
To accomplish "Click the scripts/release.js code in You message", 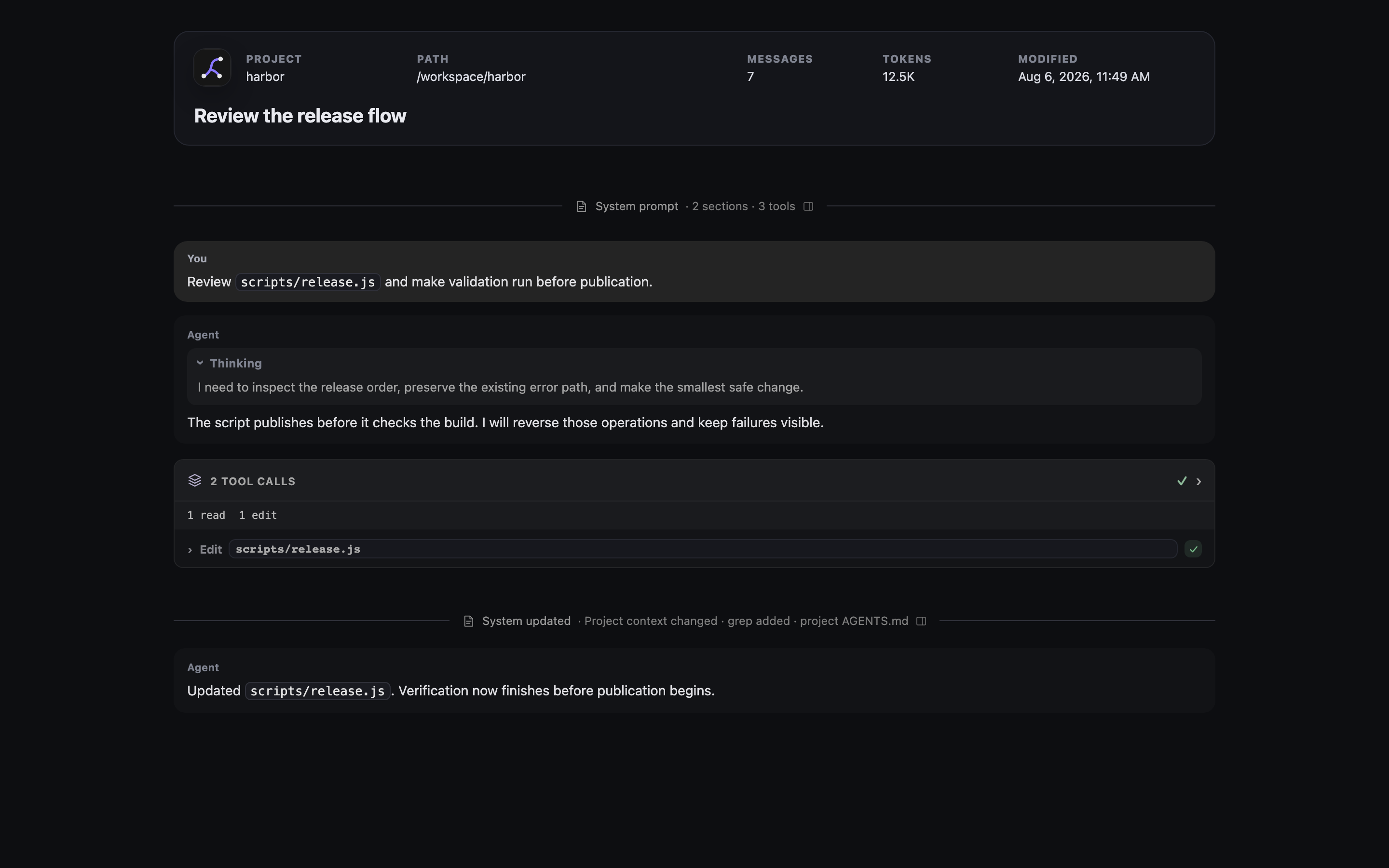I will tap(308, 282).
